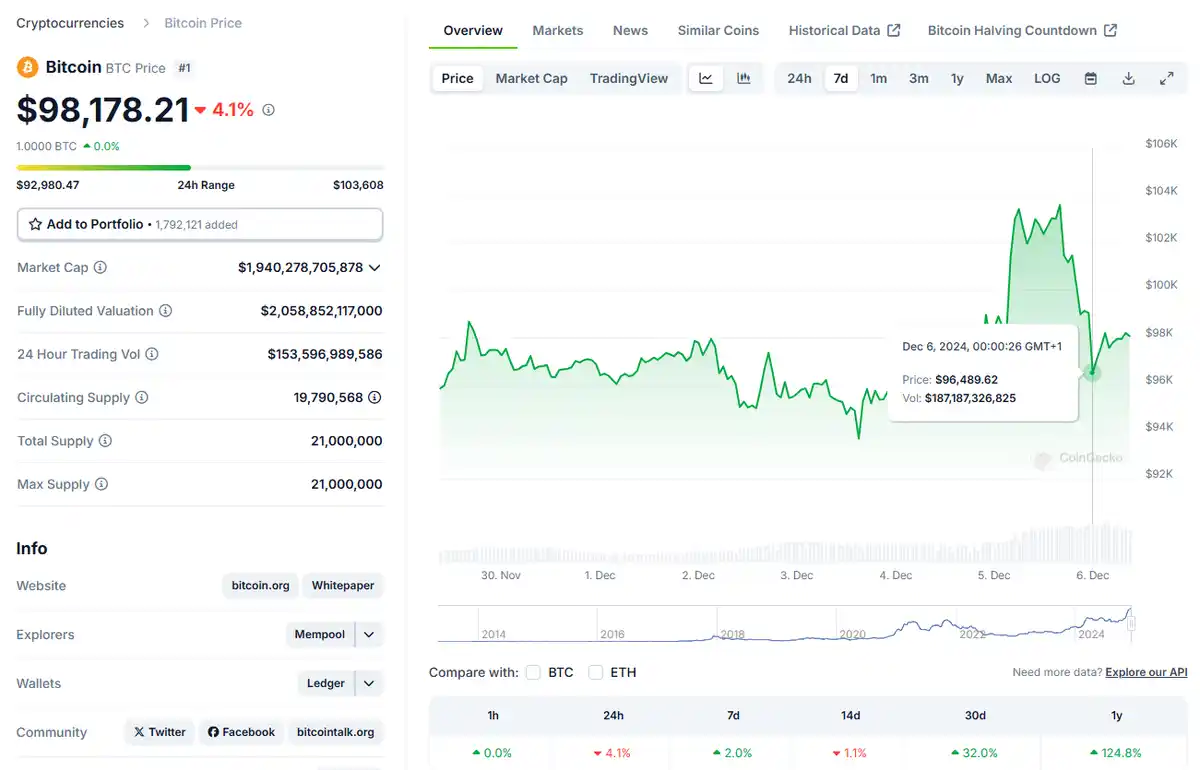Select 24h chart range
This screenshot has width=1200, height=770.
(799, 78)
